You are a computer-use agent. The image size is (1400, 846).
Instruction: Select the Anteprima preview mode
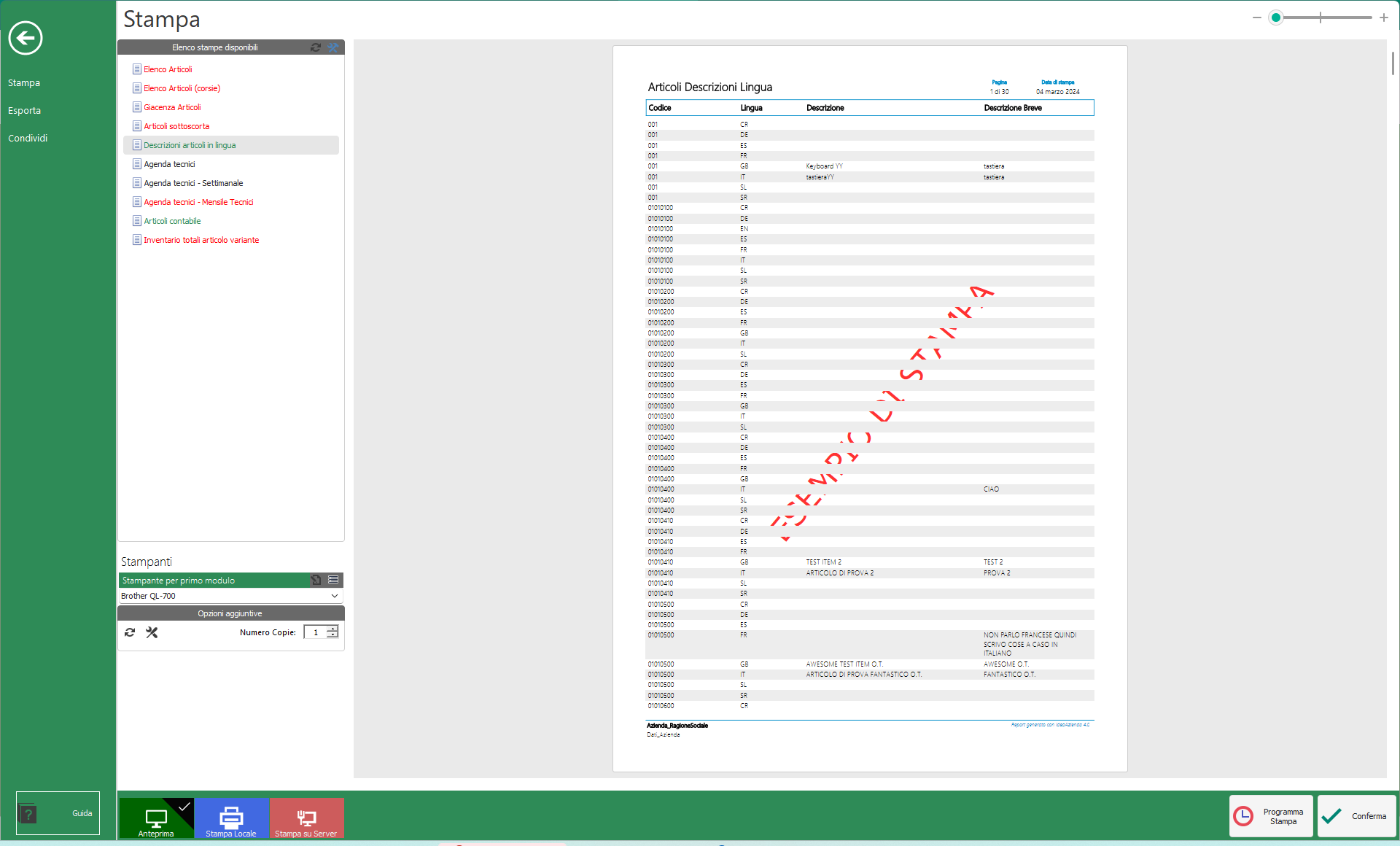coord(156,818)
